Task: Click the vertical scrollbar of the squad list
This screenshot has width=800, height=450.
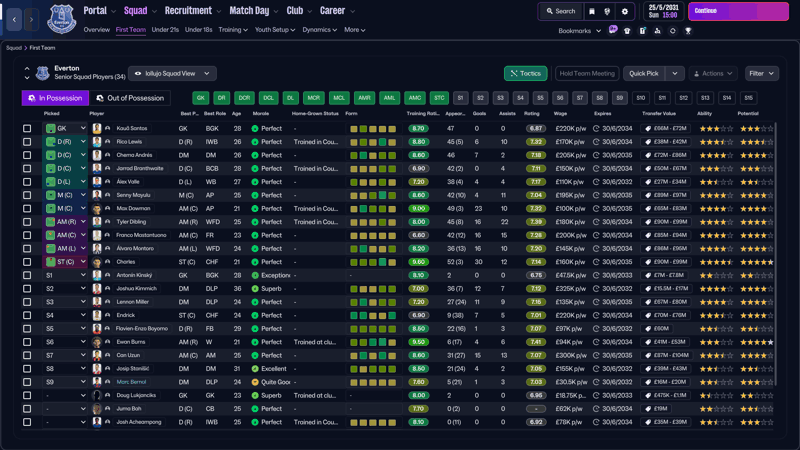Action: (776, 254)
